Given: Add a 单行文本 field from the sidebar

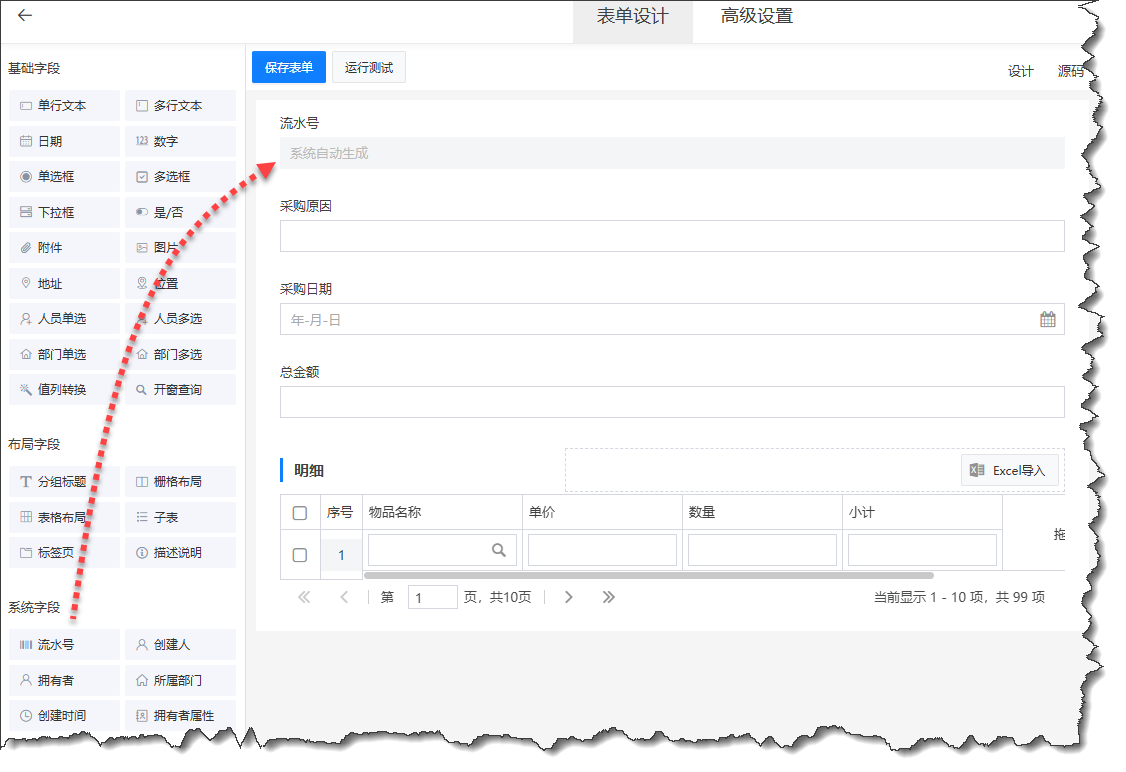Looking at the screenshot, I should pos(63,105).
